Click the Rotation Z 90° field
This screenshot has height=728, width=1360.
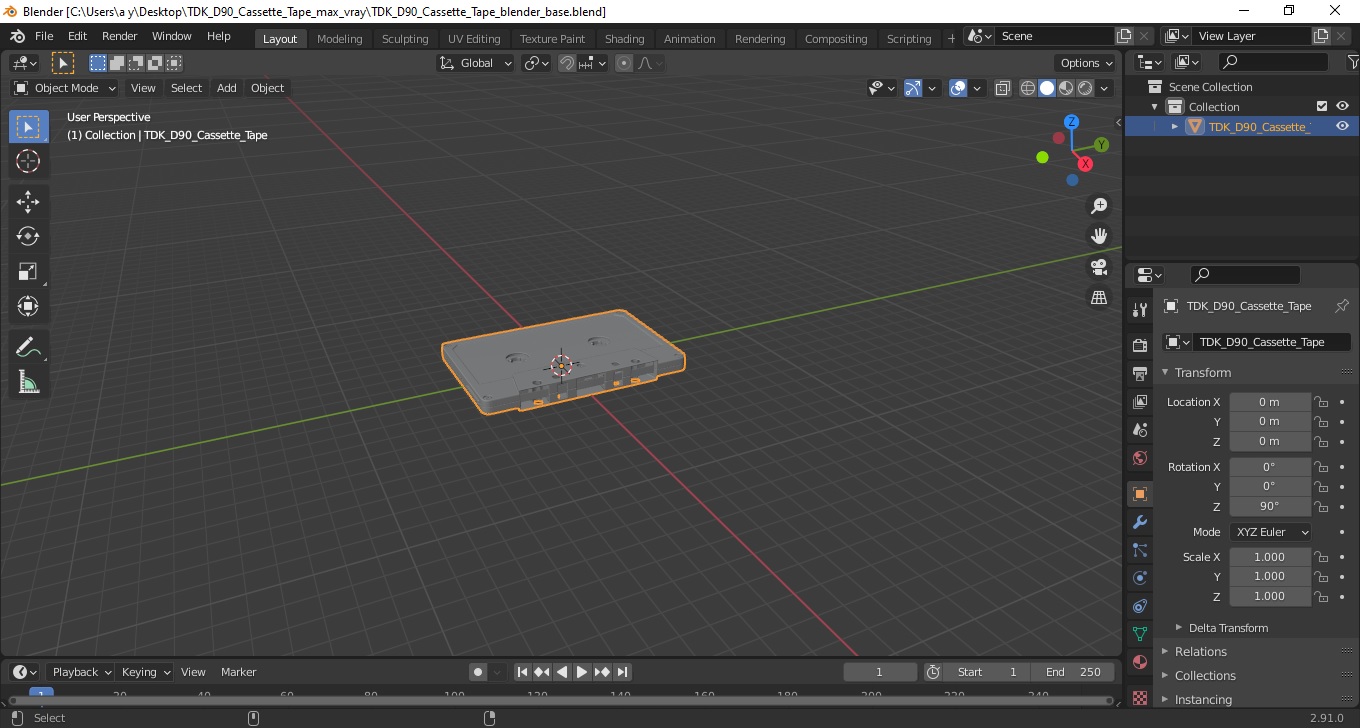(x=1270, y=506)
